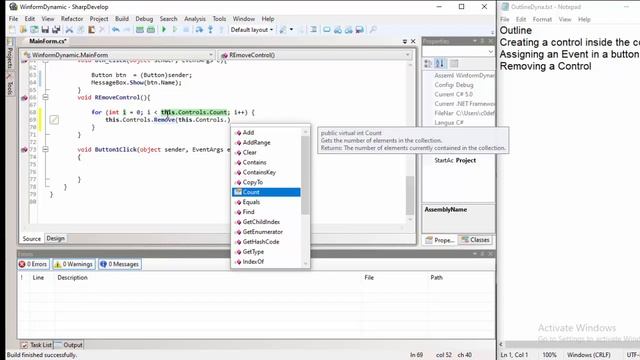Open the Format menu in Notepad
This screenshot has height=360, width=640.
tap(542, 19)
